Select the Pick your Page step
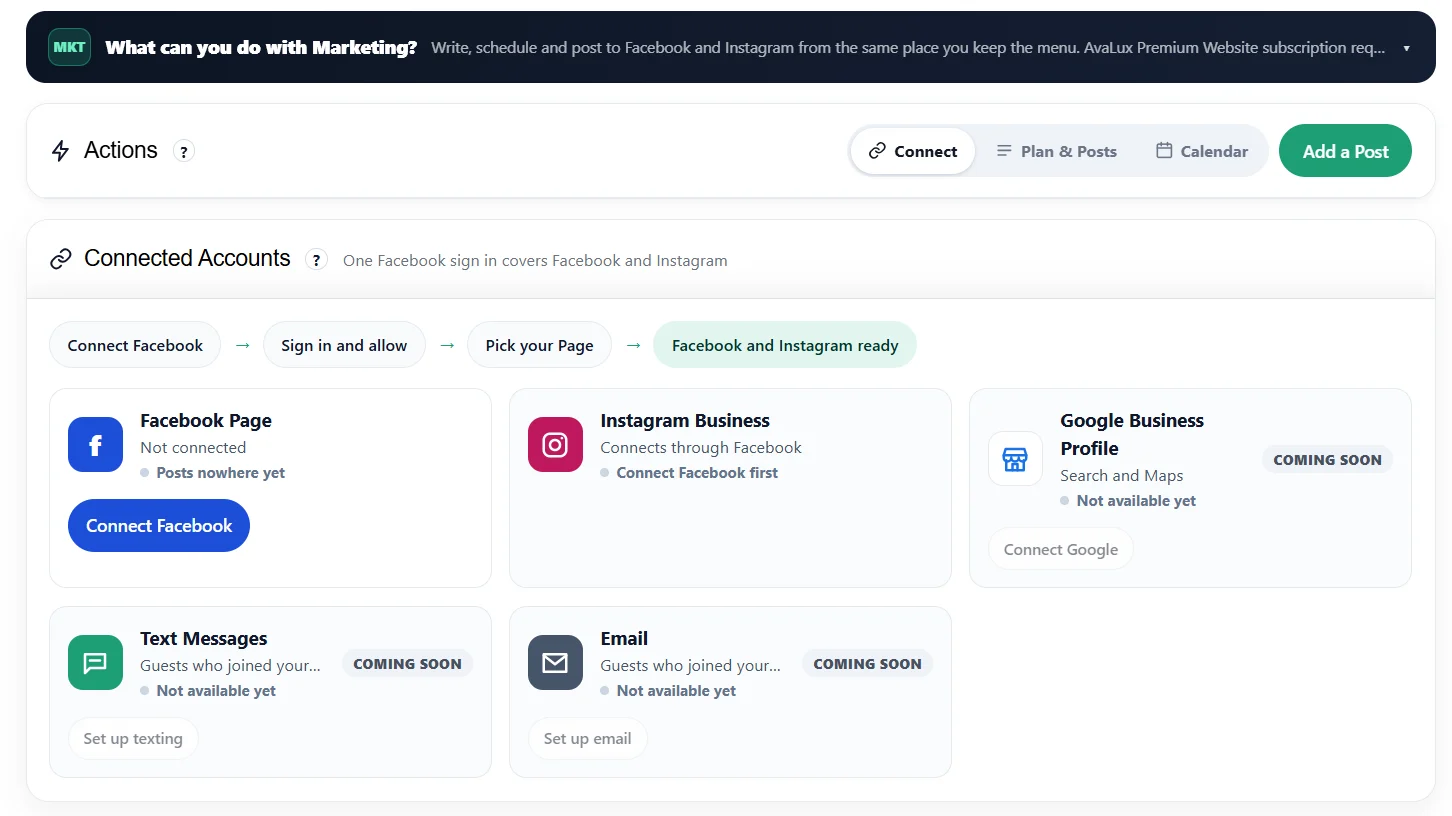The height and width of the screenshot is (816, 1452). (x=540, y=345)
